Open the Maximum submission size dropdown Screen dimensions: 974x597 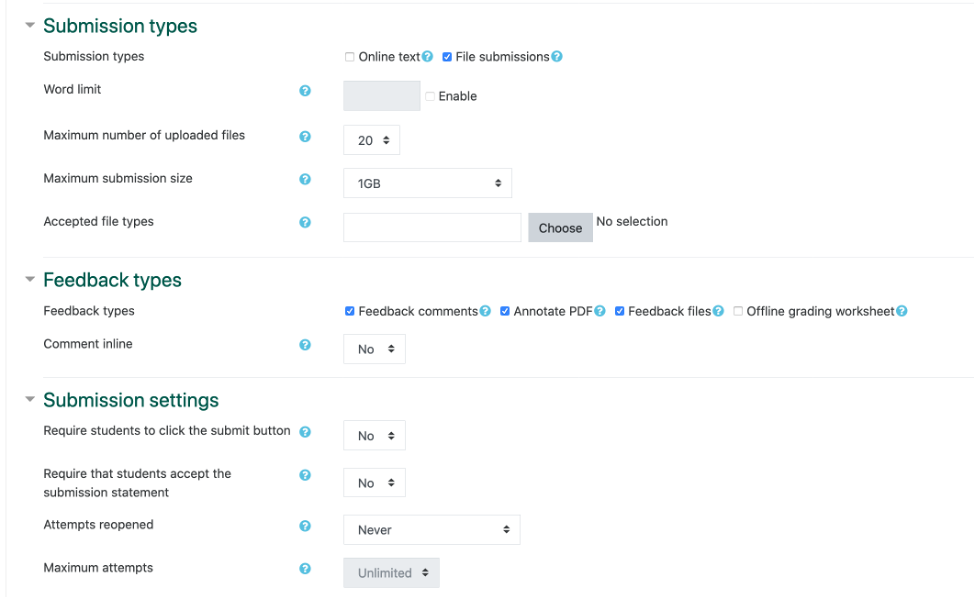pyautogui.click(x=427, y=183)
